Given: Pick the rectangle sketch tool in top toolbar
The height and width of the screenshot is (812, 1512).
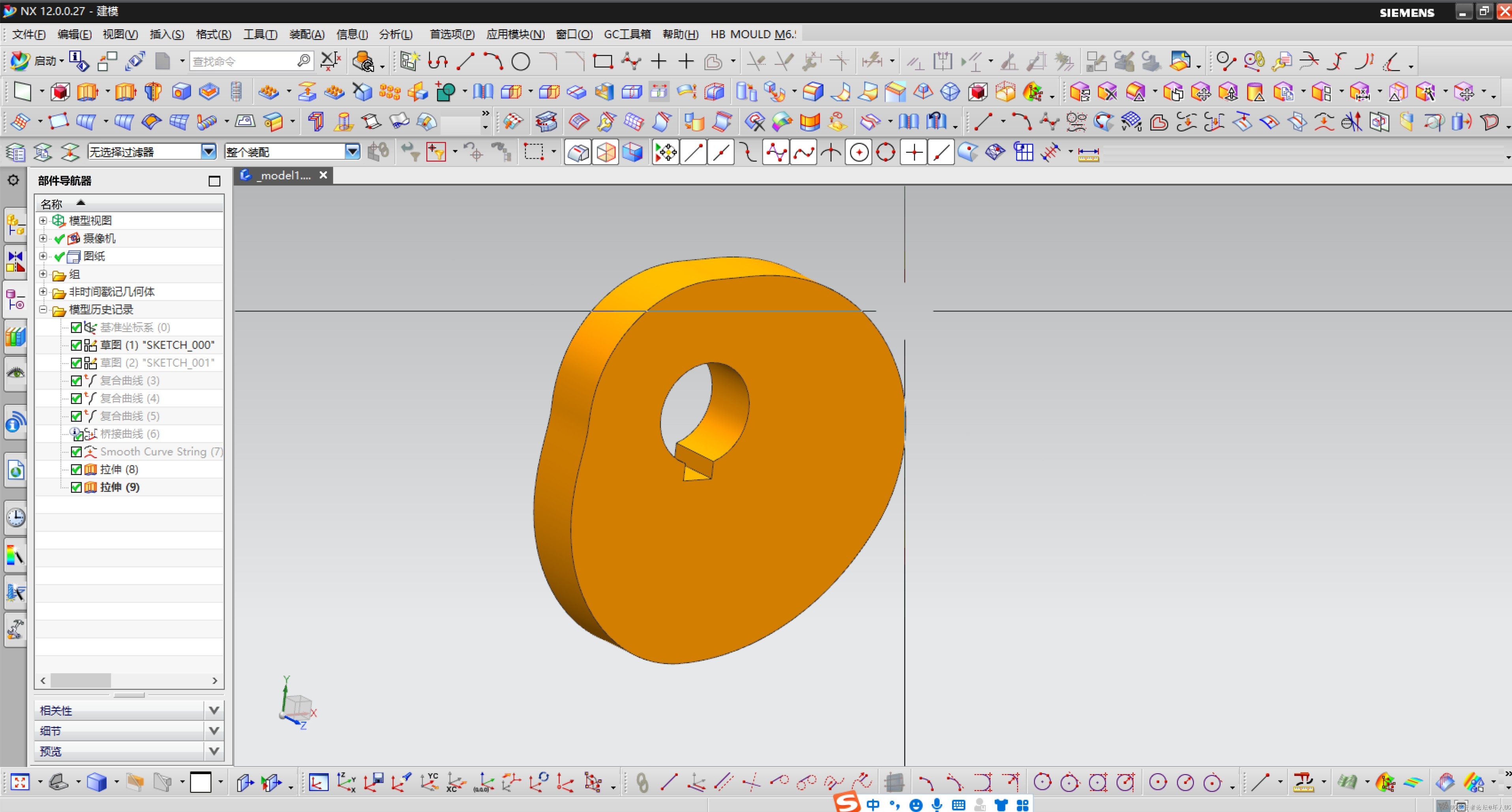Looking at the screenshot, I should click(x=603, y=61).
